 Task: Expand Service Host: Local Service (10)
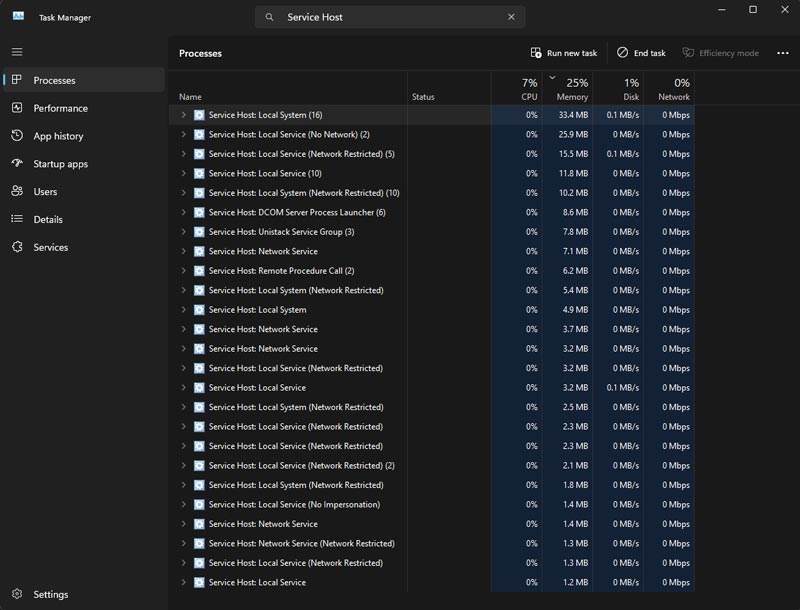(183, 173)
